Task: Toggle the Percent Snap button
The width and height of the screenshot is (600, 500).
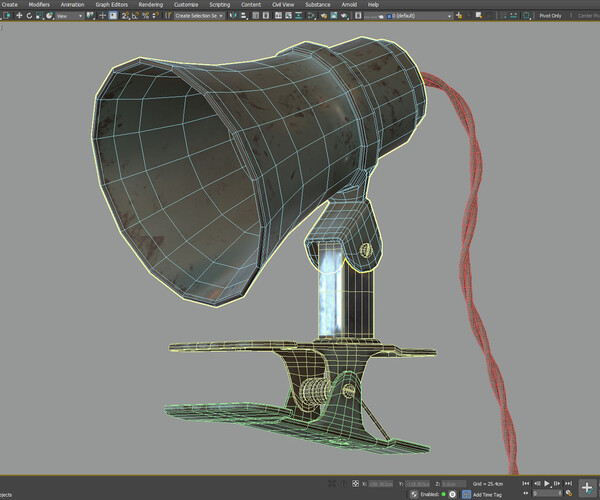Action: pyautogui.click(x=146, y=16)
